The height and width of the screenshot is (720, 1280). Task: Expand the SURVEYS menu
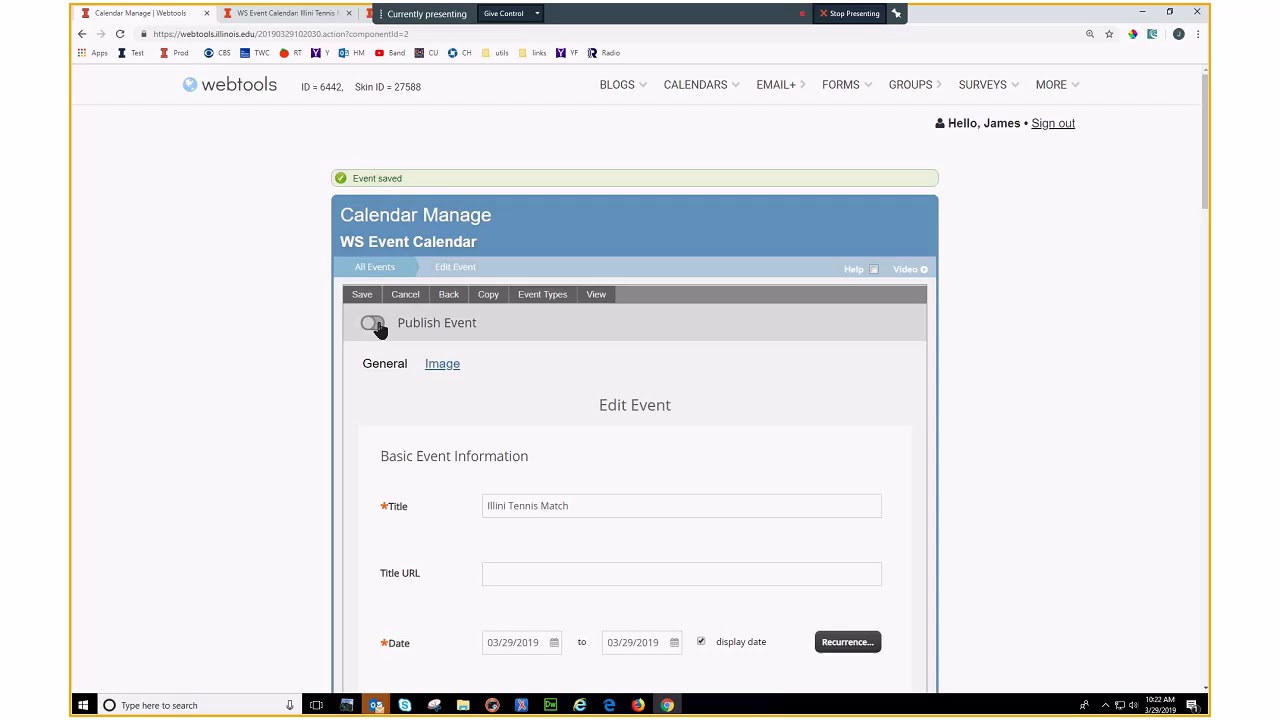tap(989, 85)
